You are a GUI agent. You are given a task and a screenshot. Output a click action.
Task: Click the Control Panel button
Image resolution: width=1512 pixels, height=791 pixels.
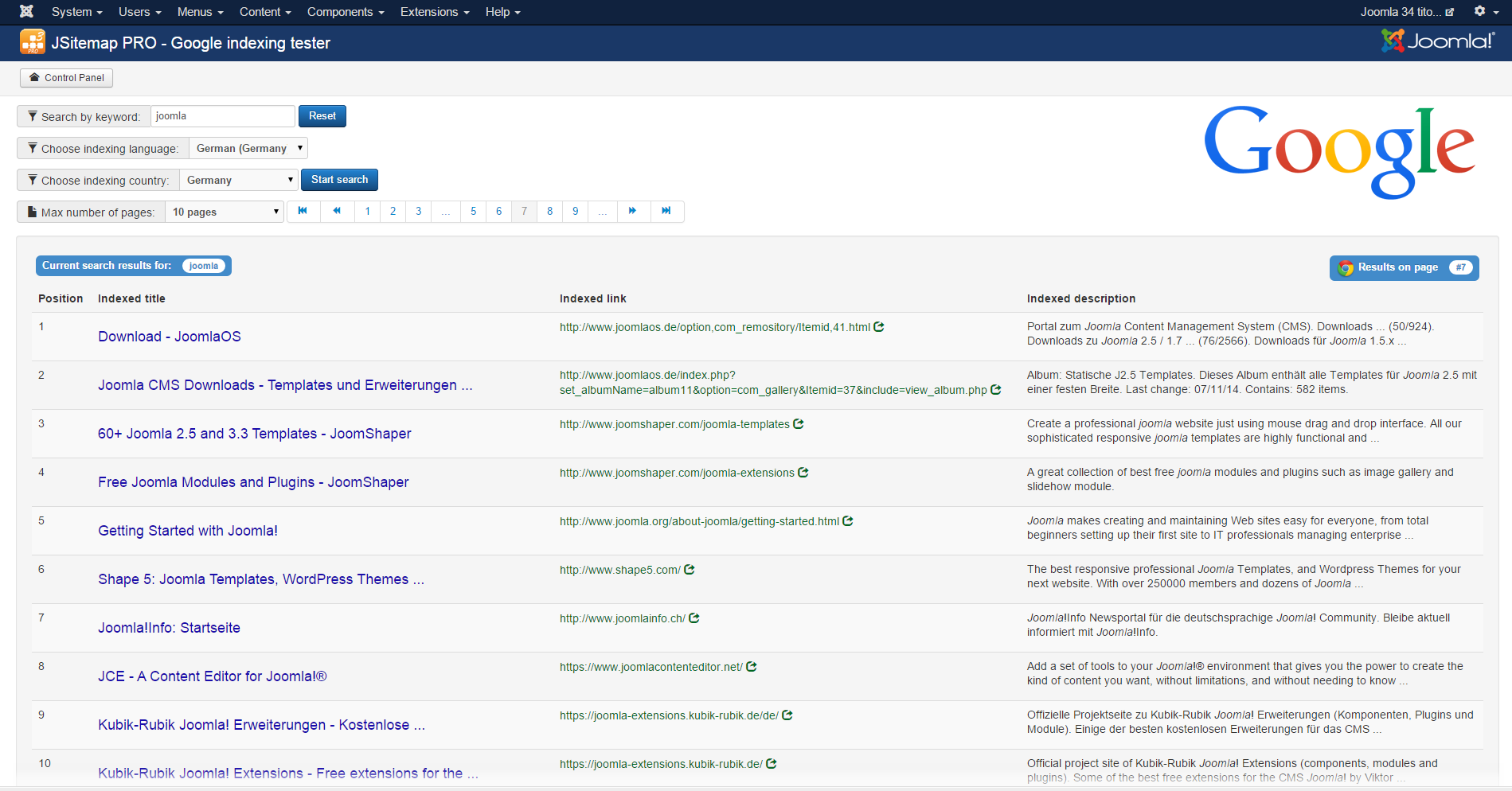(67, 77)
